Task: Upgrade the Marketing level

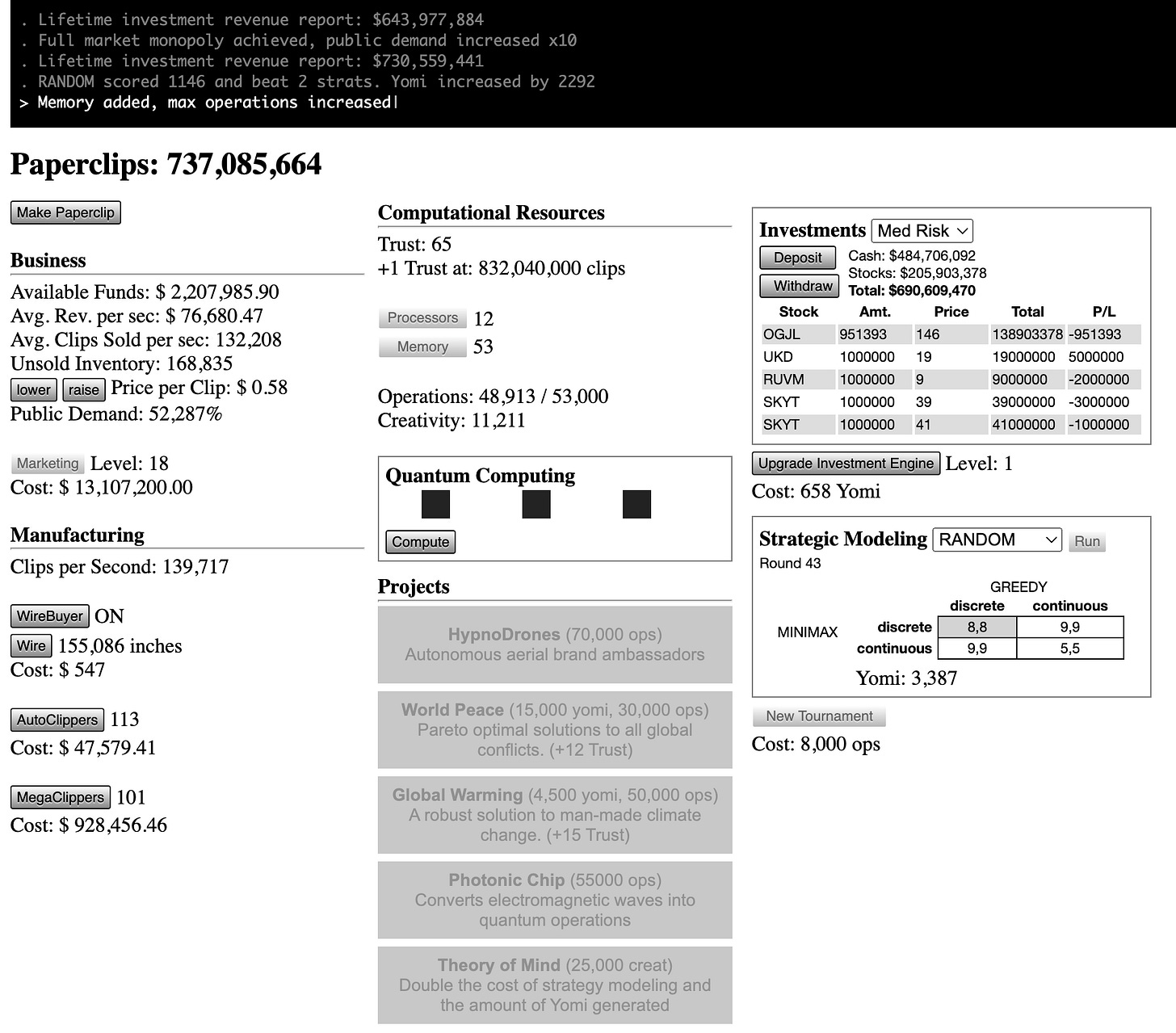Action: click(x=48, y=464)
